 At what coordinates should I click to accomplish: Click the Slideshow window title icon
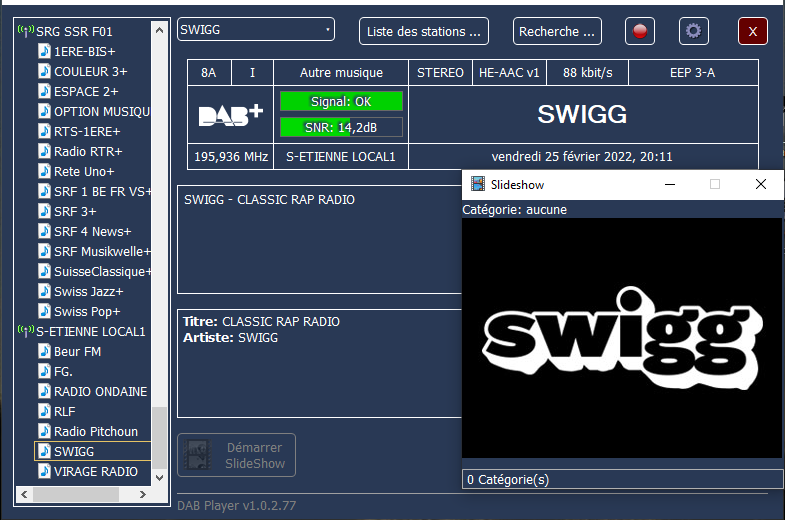[478, 184]
